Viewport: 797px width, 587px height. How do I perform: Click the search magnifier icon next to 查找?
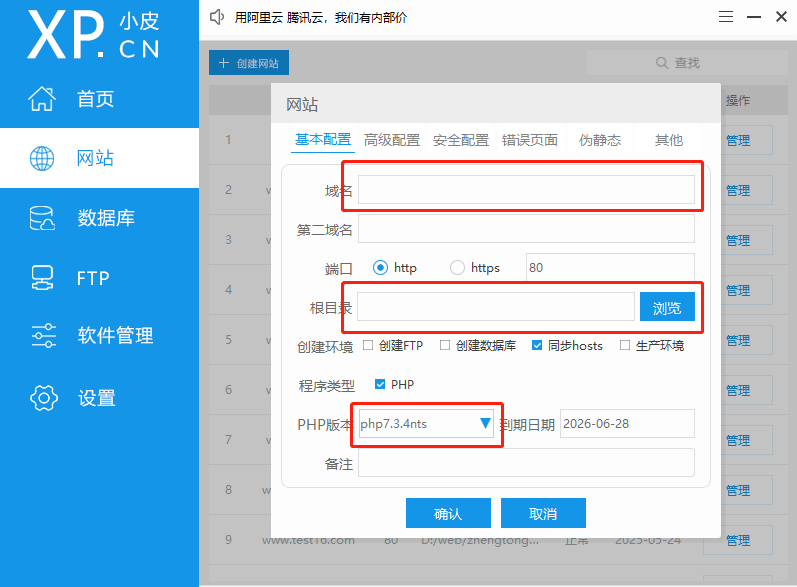(x=662, y=63)
